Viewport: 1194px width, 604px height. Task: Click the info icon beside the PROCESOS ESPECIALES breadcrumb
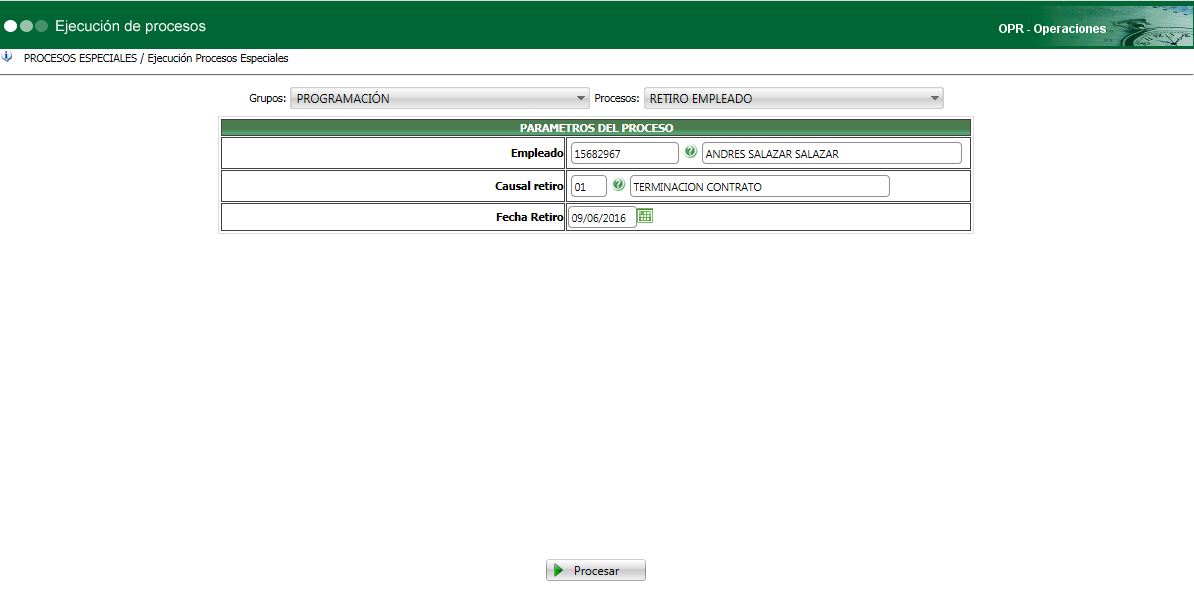pos(8,57)
